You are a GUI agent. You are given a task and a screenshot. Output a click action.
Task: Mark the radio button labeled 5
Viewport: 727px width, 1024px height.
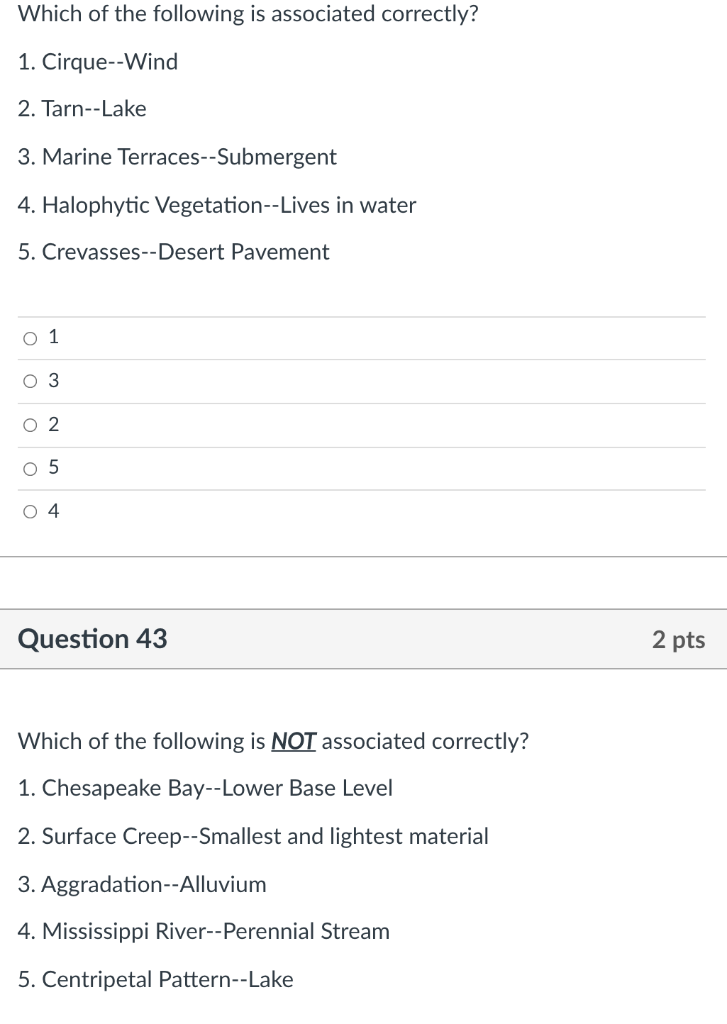(x=30, y=469)
